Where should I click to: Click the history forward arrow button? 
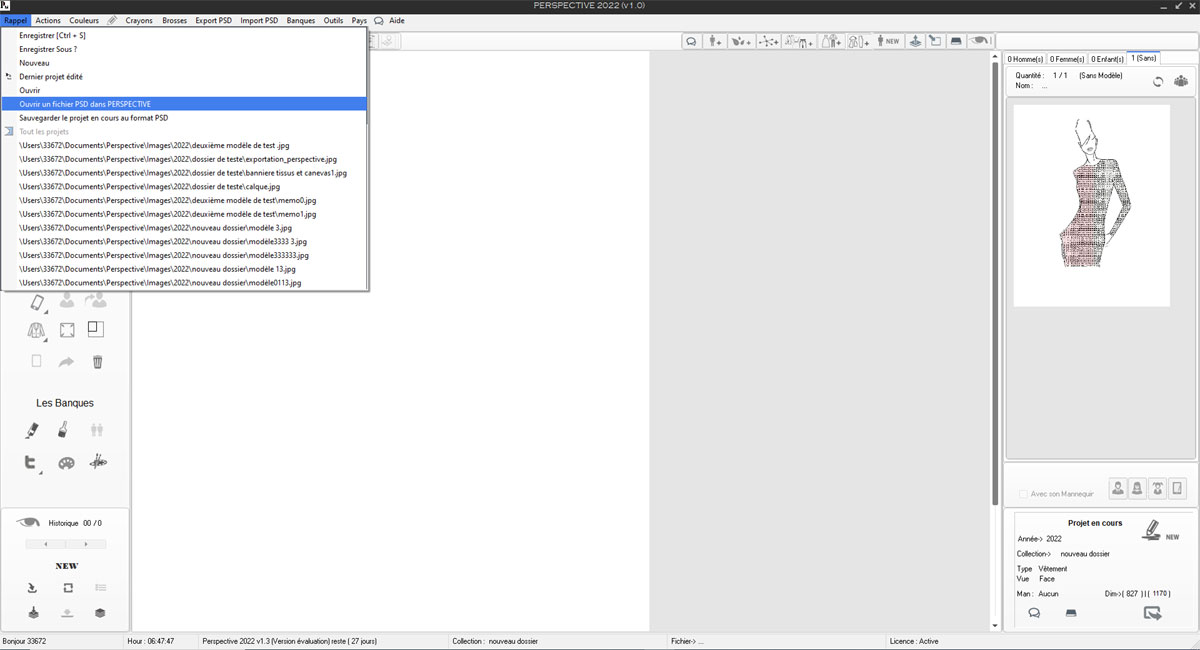(86, 544)
